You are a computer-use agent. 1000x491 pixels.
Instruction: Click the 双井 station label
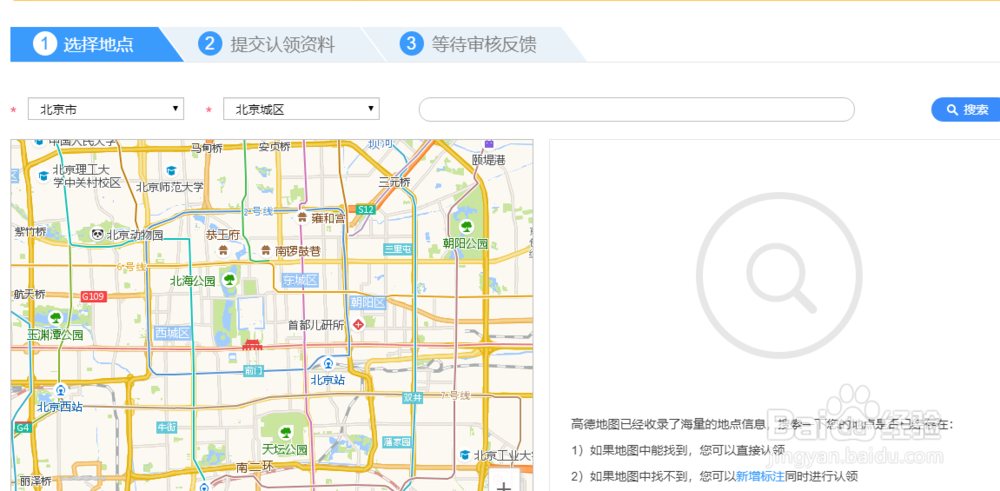coord(413,397)
